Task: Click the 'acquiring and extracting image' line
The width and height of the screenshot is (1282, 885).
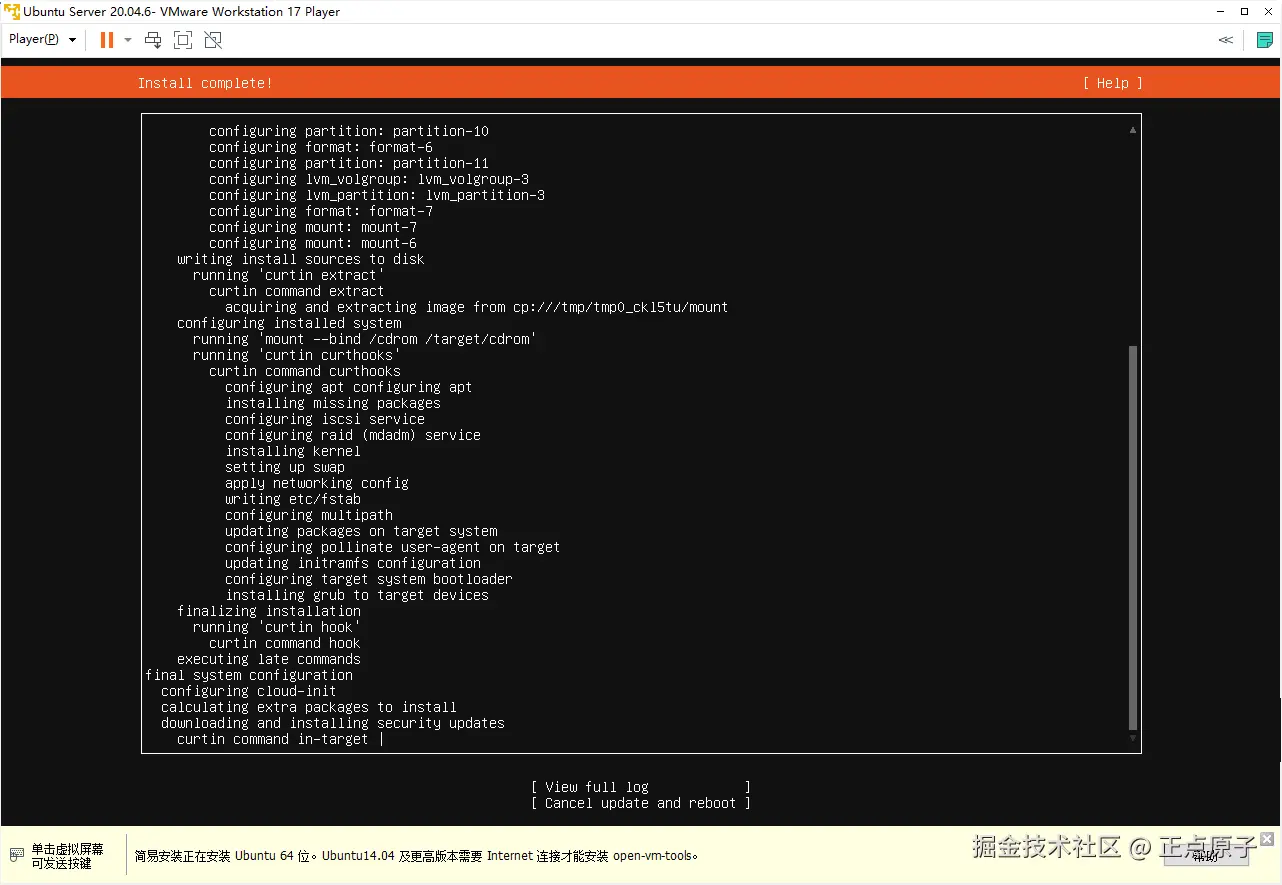Action: (x=477, y=307)
